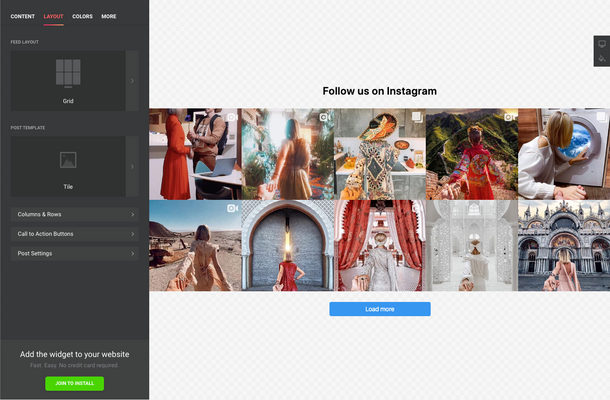Open post of woman among tropical plants
610x400 pixels.
pos(287,154)
